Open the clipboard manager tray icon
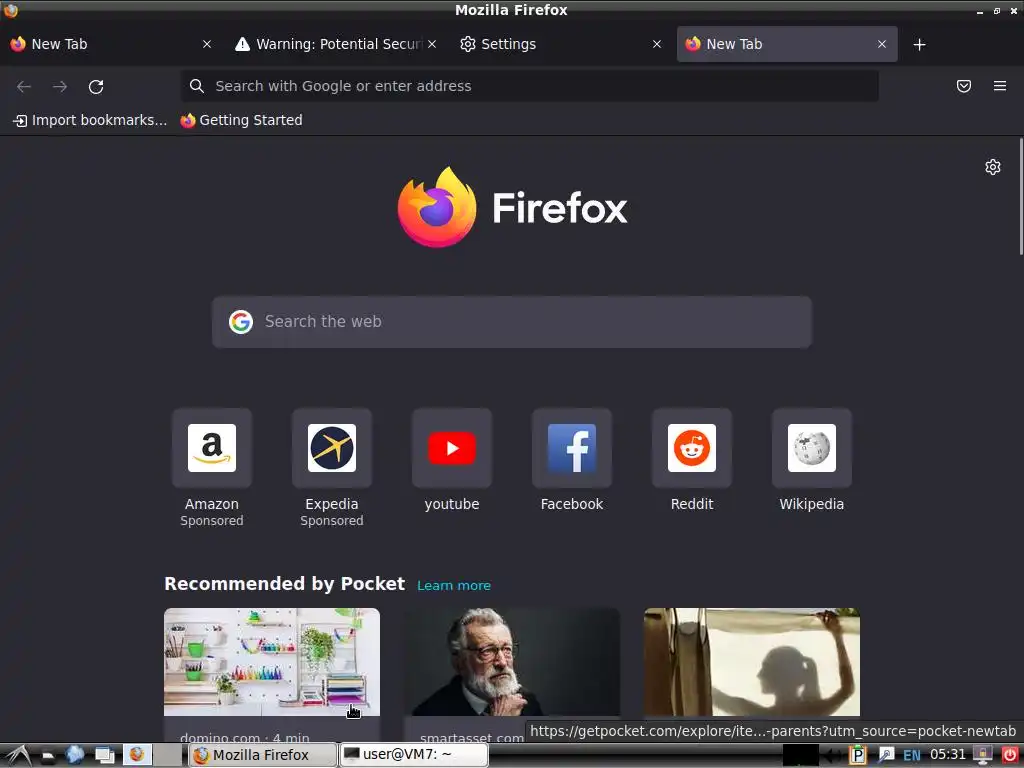Screen dimensions: 1024x768 pos(857,756)
